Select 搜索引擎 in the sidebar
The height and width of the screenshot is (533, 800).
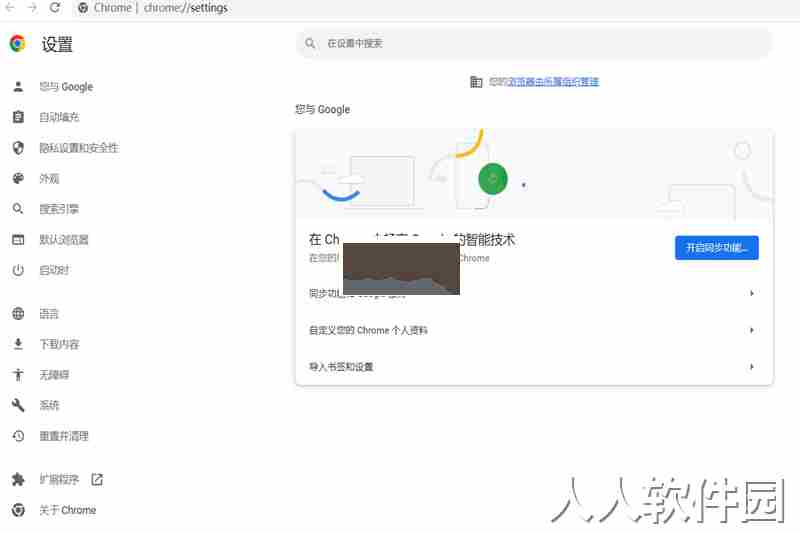point(59,209)
